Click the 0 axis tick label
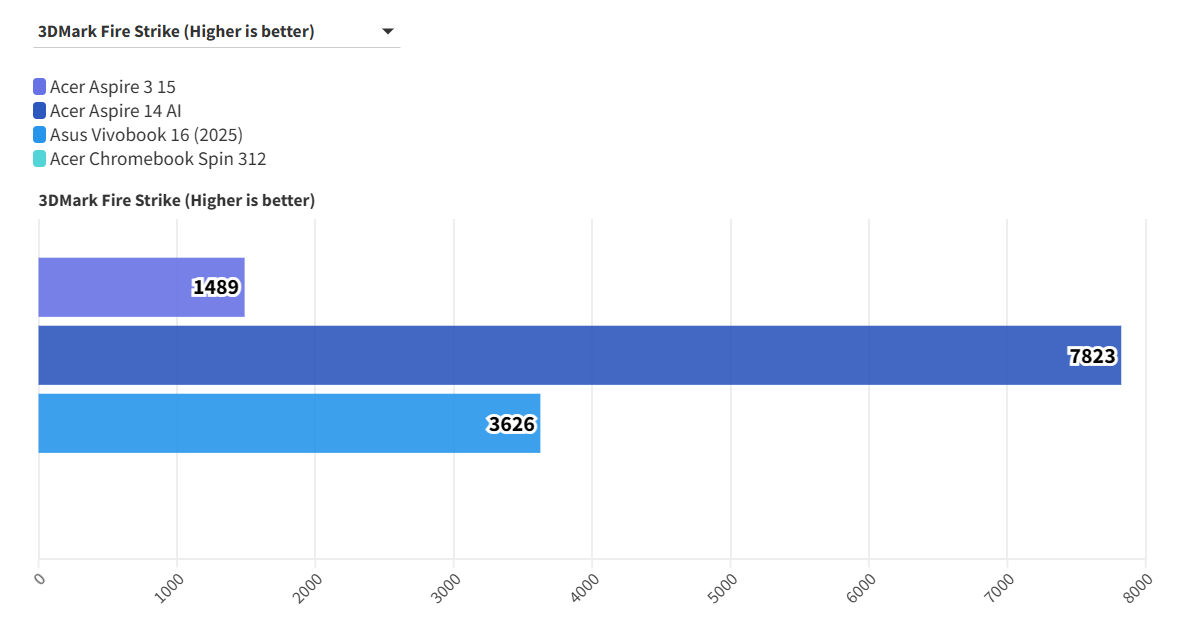Screen dimensions: 1177x623 click(x=39, y=578)
